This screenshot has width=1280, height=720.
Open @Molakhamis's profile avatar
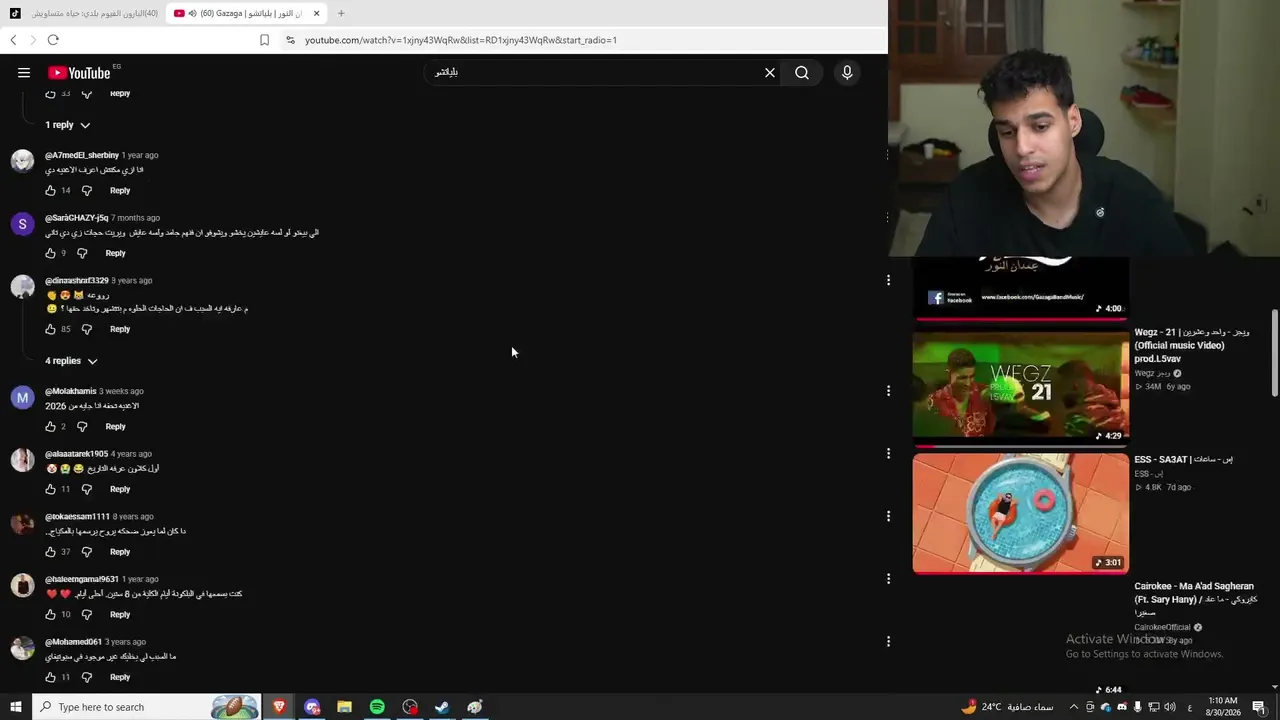click(x=22, y=397)
